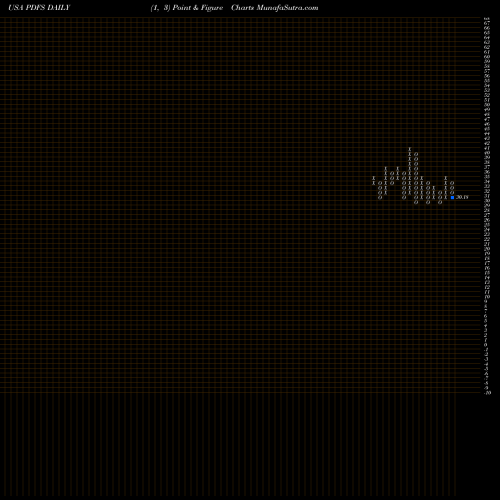This screenshot has width=500, height=500.
Task: Click the blue current-price marker square
Action: click(x=452, y=197)
